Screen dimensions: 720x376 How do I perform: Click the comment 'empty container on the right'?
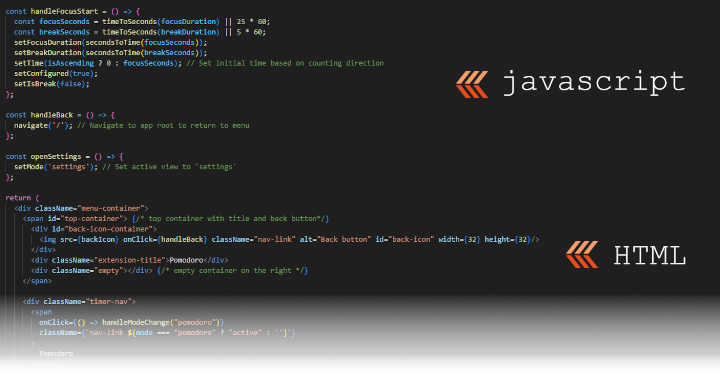pos(232,271)
